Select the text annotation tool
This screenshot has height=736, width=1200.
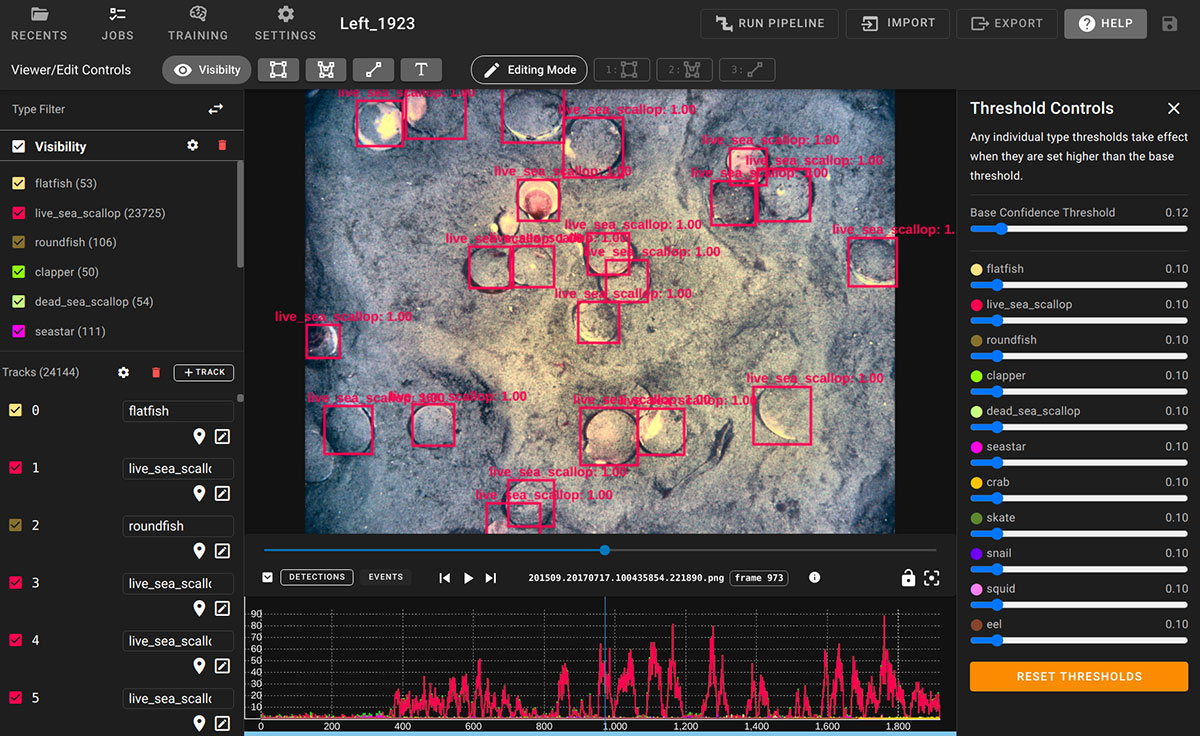coord(421,69)
